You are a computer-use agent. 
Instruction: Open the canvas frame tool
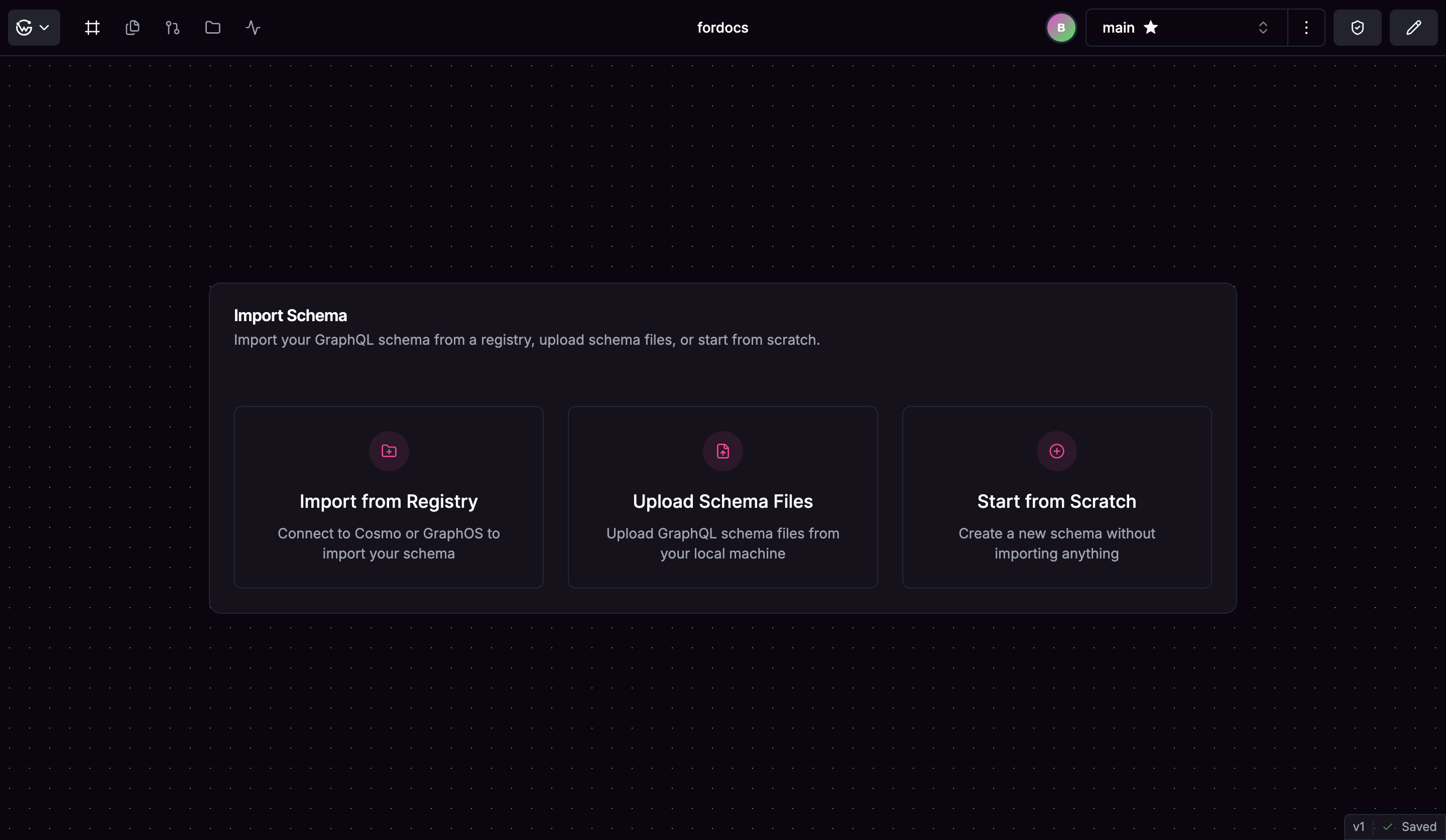[92, 27]
